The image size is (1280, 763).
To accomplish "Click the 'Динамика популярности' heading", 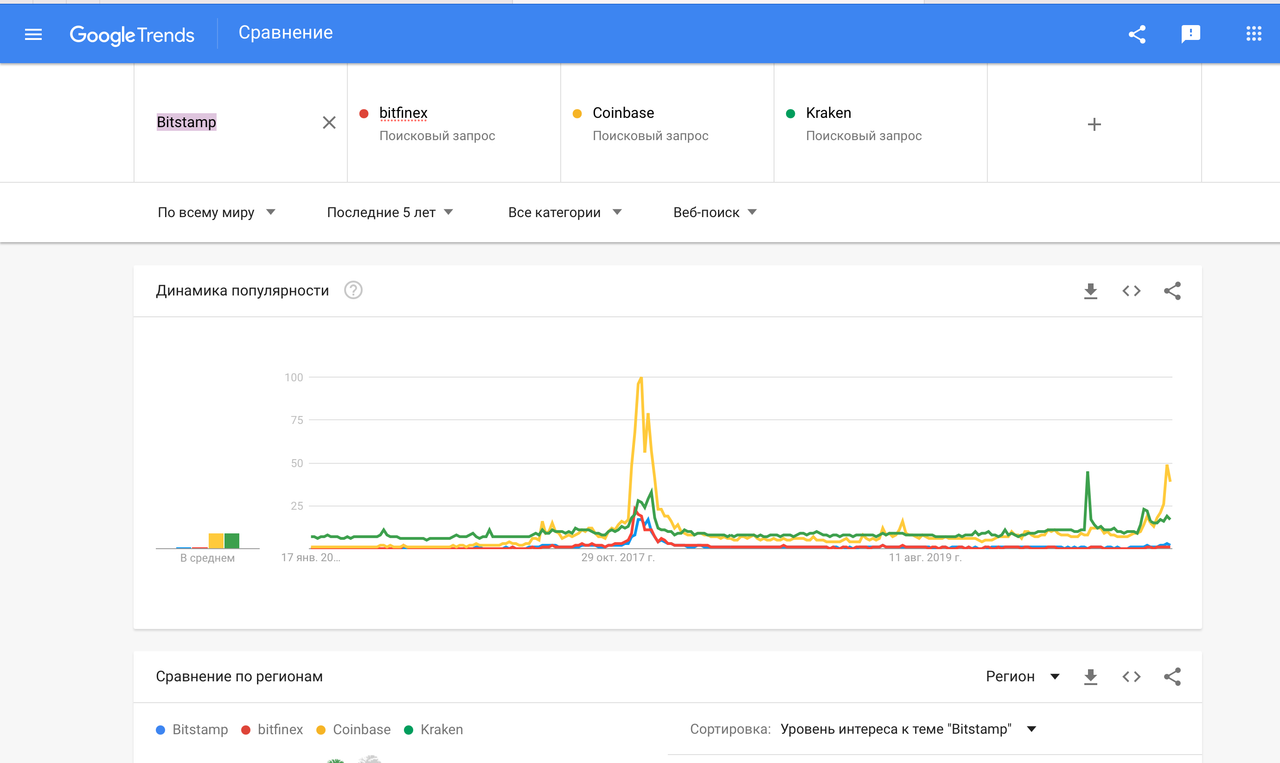I will [243, 290].
